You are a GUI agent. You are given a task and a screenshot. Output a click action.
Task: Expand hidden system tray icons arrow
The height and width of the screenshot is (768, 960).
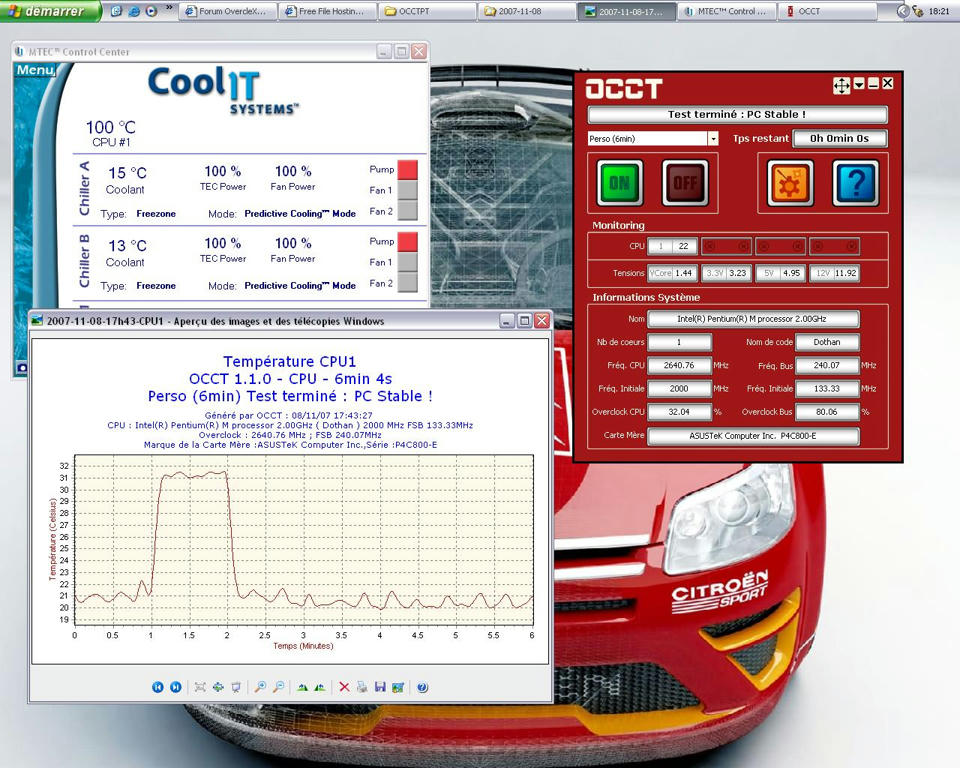point(902,11)
